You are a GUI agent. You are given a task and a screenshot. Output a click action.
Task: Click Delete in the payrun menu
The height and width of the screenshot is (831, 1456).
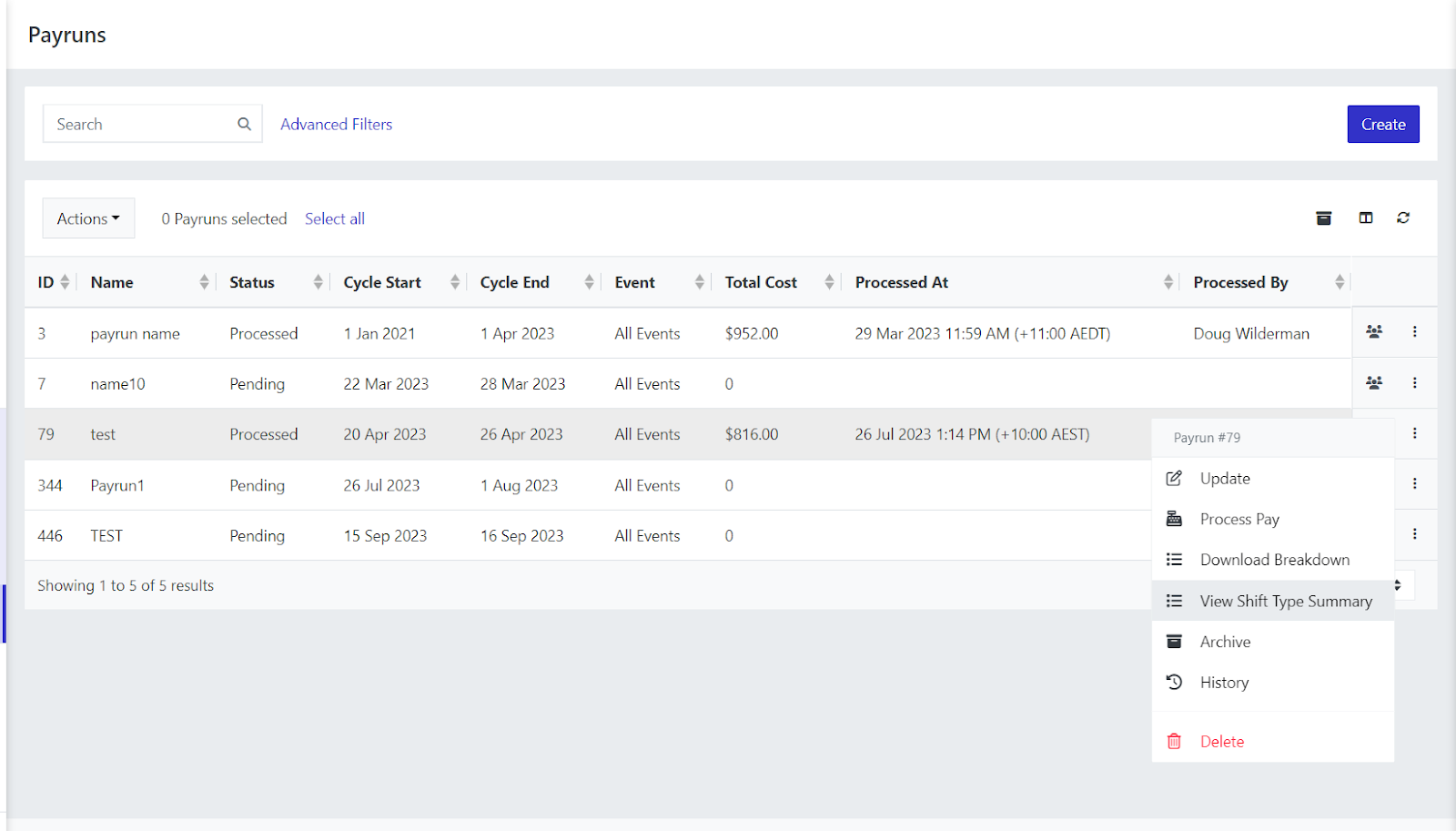1221,742
